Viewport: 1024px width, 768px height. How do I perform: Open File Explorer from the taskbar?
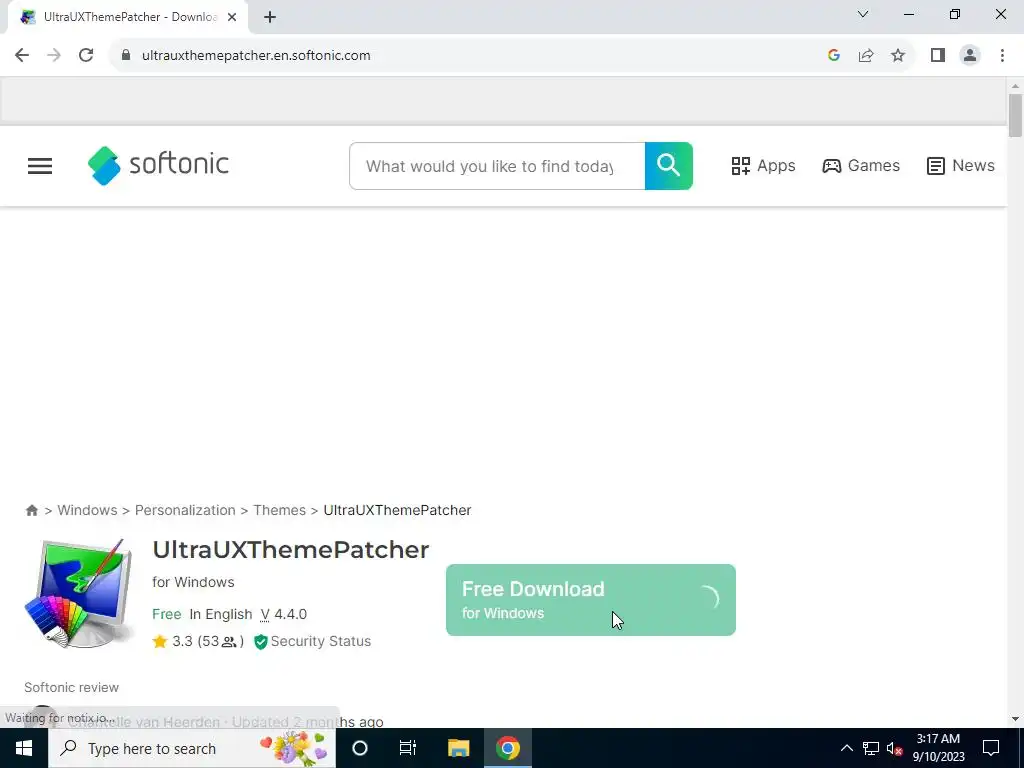(458, 748)
